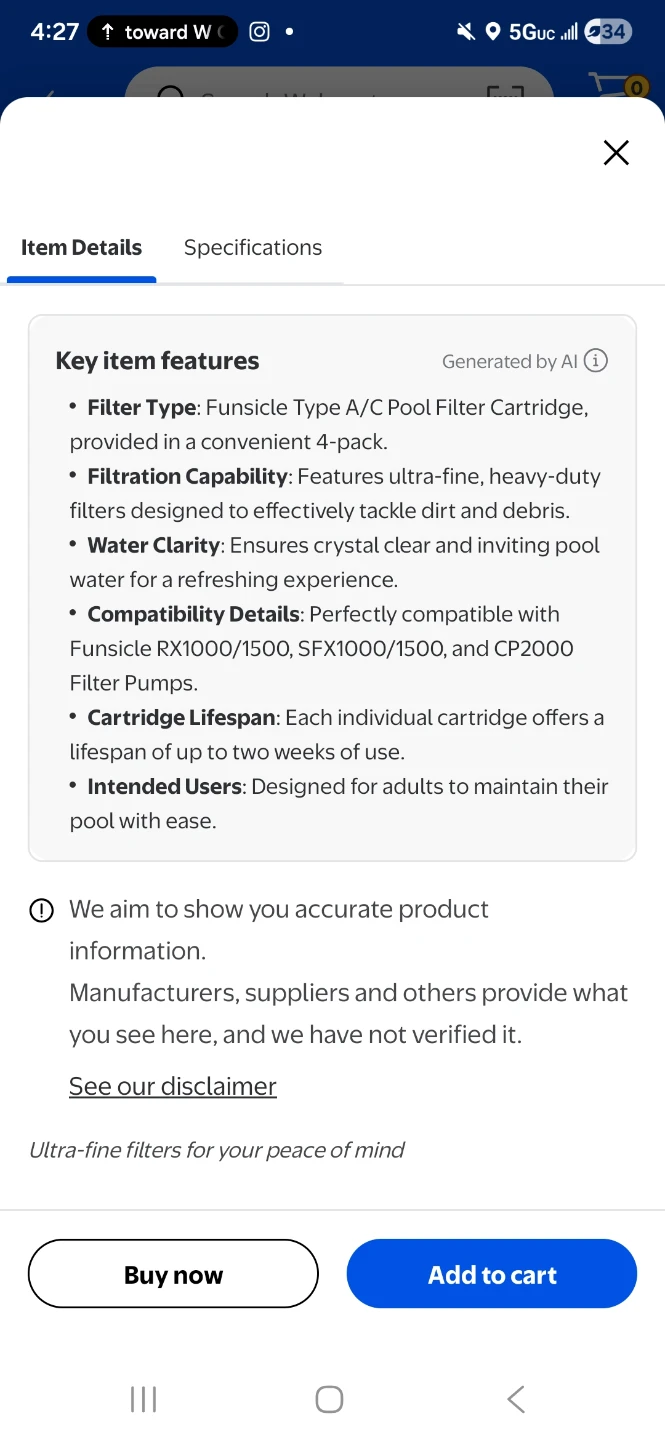Select the Item Details tab
This screenshot has width=665, height=1440.
(82, 248)
